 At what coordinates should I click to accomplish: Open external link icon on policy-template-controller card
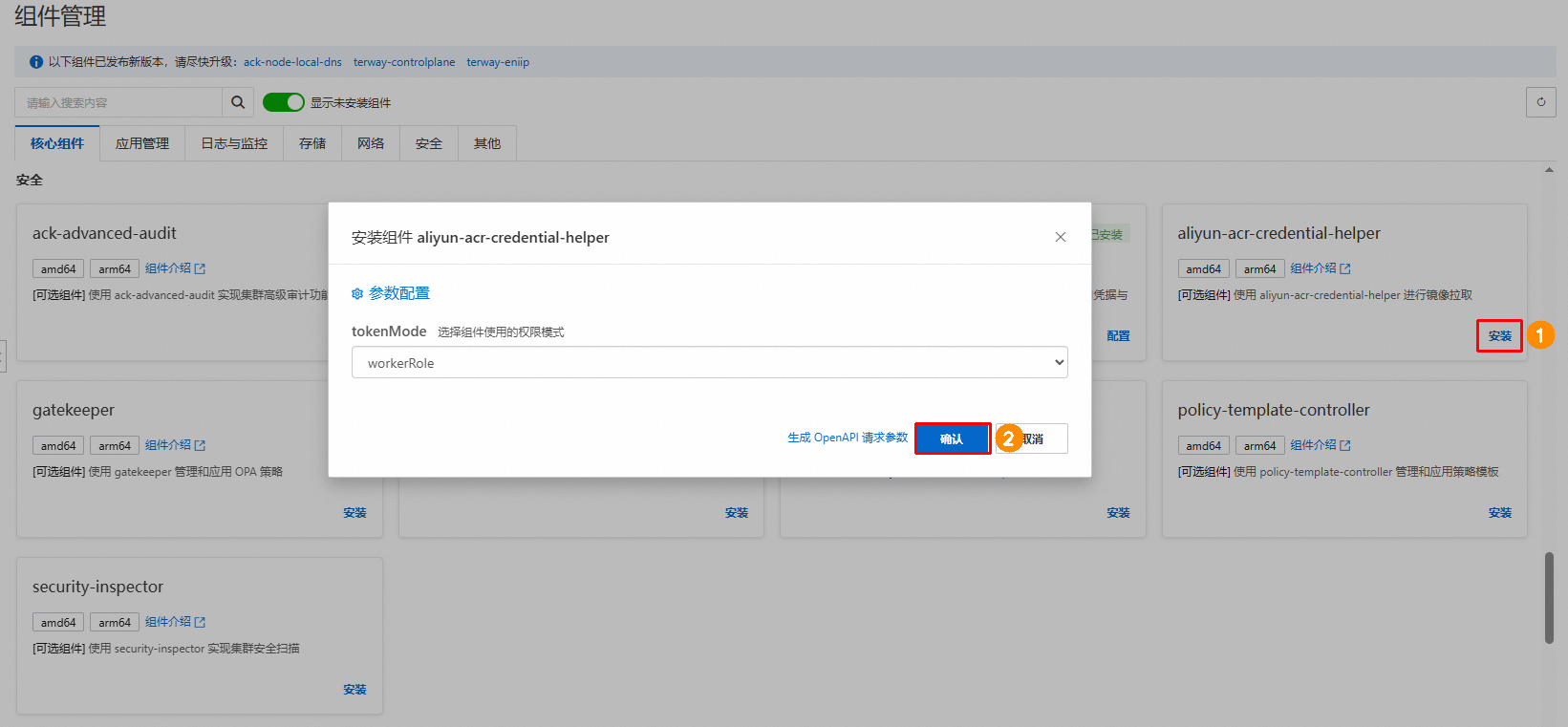(x=1345, y=446)
